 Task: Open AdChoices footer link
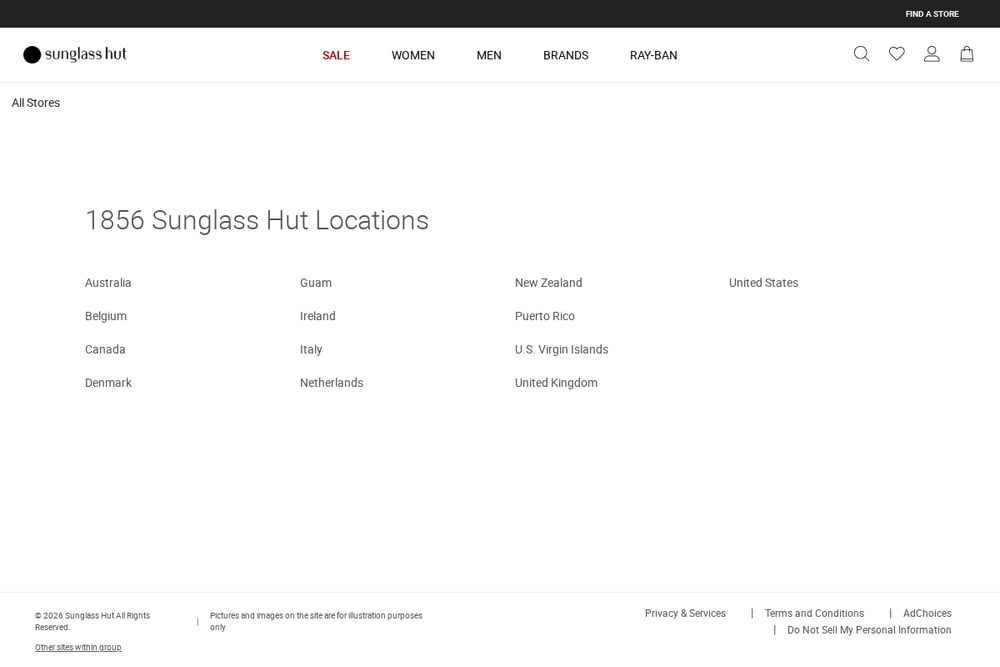pyautogui.click(x=927, y=613)
